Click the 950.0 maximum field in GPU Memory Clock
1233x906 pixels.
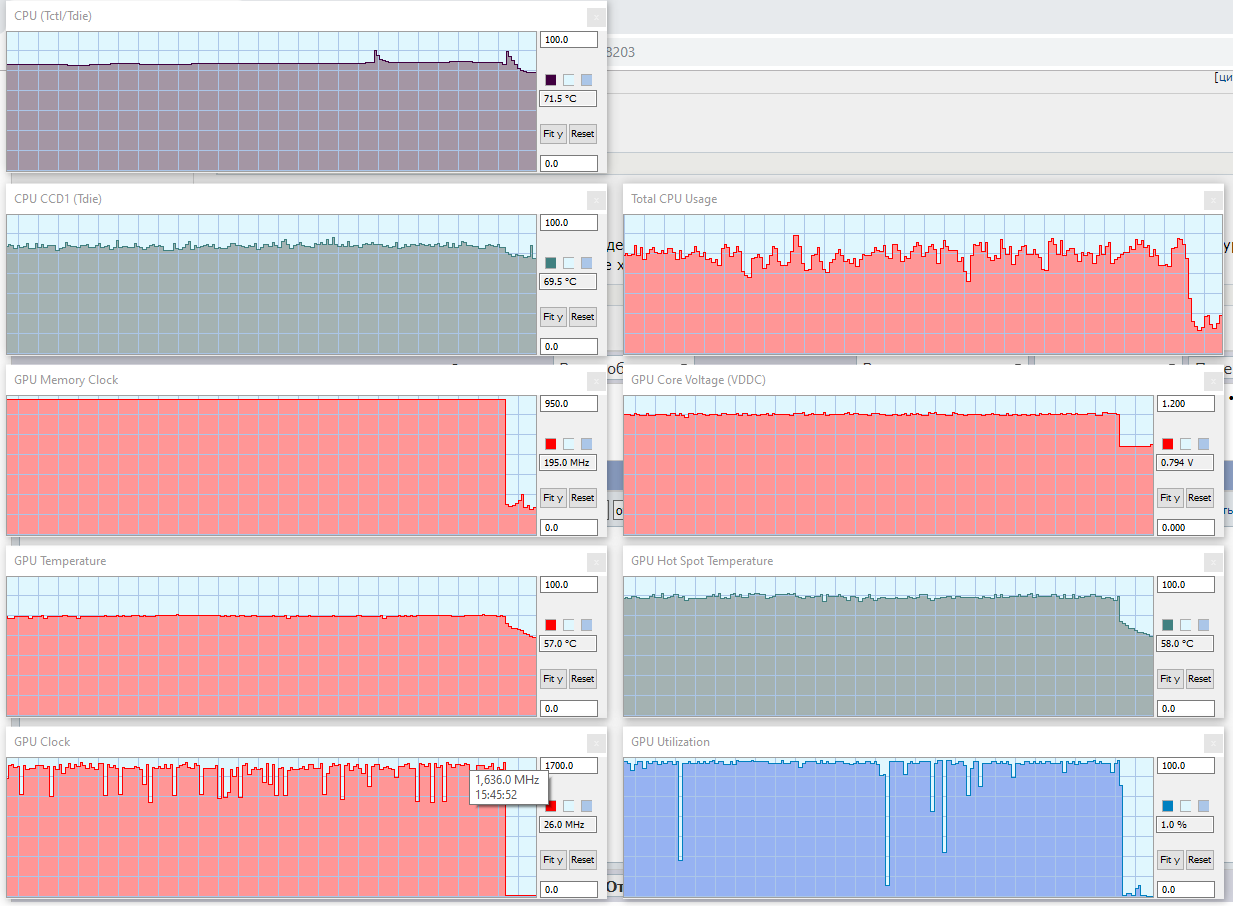click(569, 404)
